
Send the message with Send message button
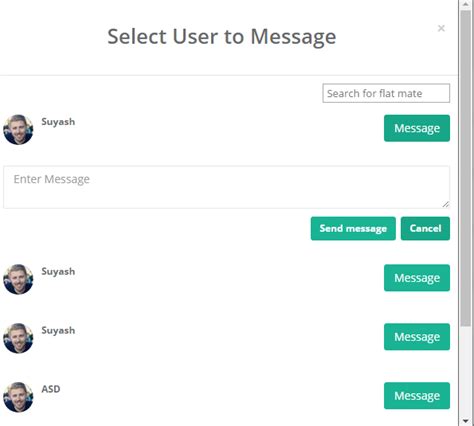click(x=353, y=229)
